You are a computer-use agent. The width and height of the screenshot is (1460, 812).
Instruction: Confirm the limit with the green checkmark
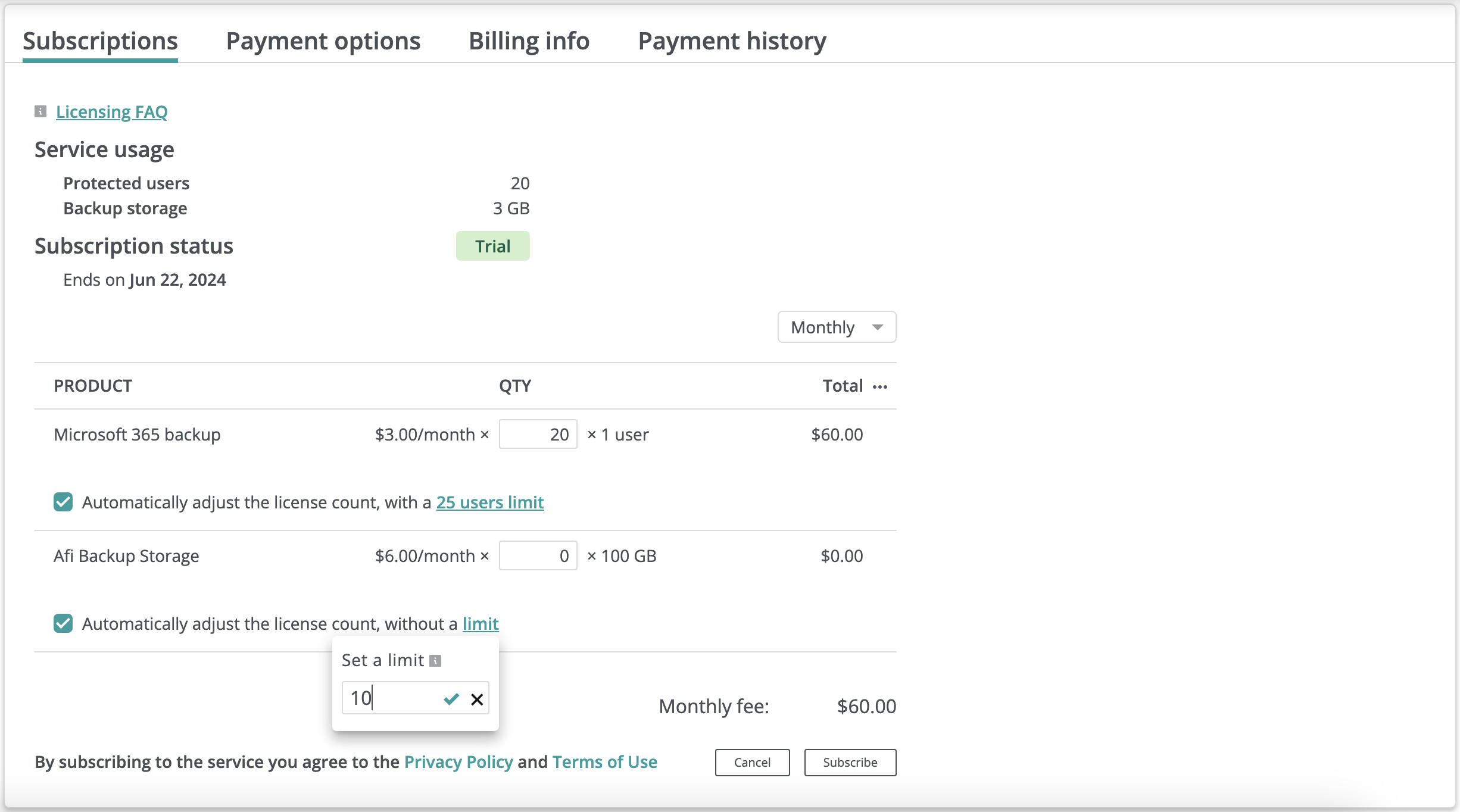[x=451, y=698]
